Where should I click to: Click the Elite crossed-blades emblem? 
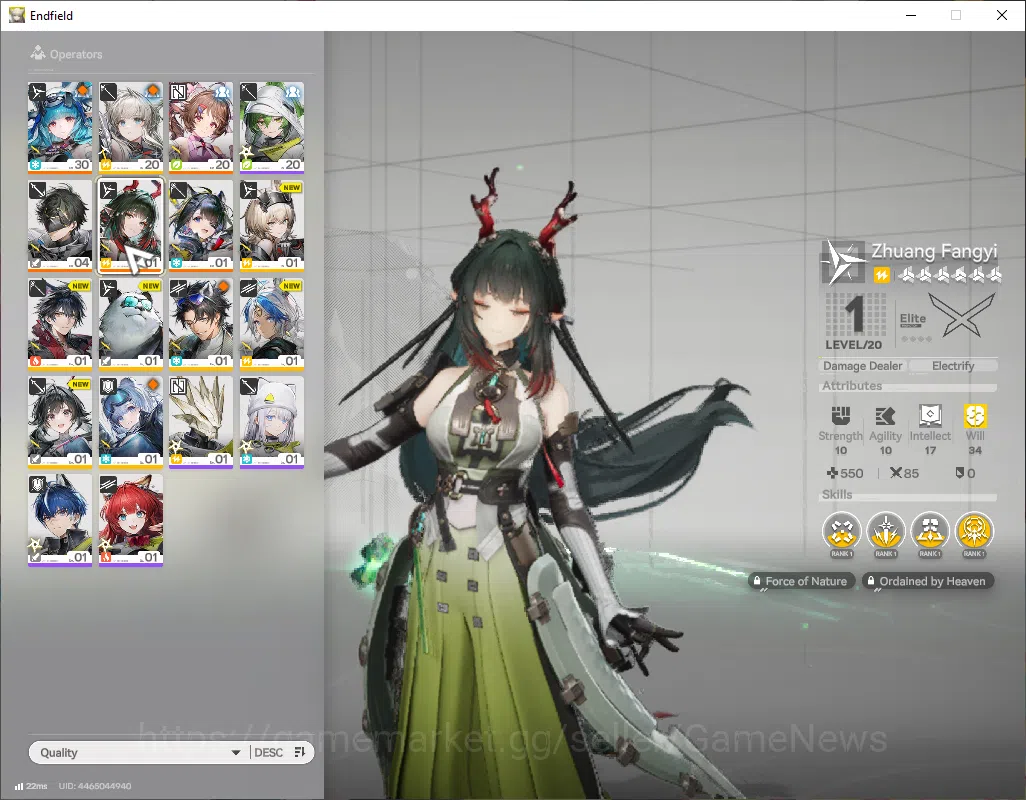click(x=962, y=315)
